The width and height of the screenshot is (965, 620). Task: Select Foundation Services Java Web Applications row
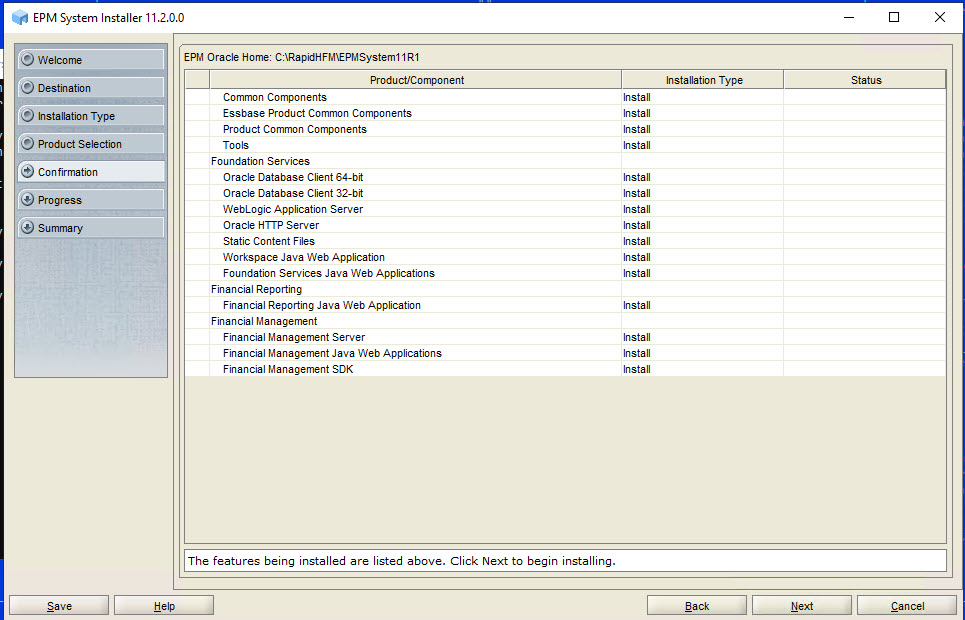[565, 273]
